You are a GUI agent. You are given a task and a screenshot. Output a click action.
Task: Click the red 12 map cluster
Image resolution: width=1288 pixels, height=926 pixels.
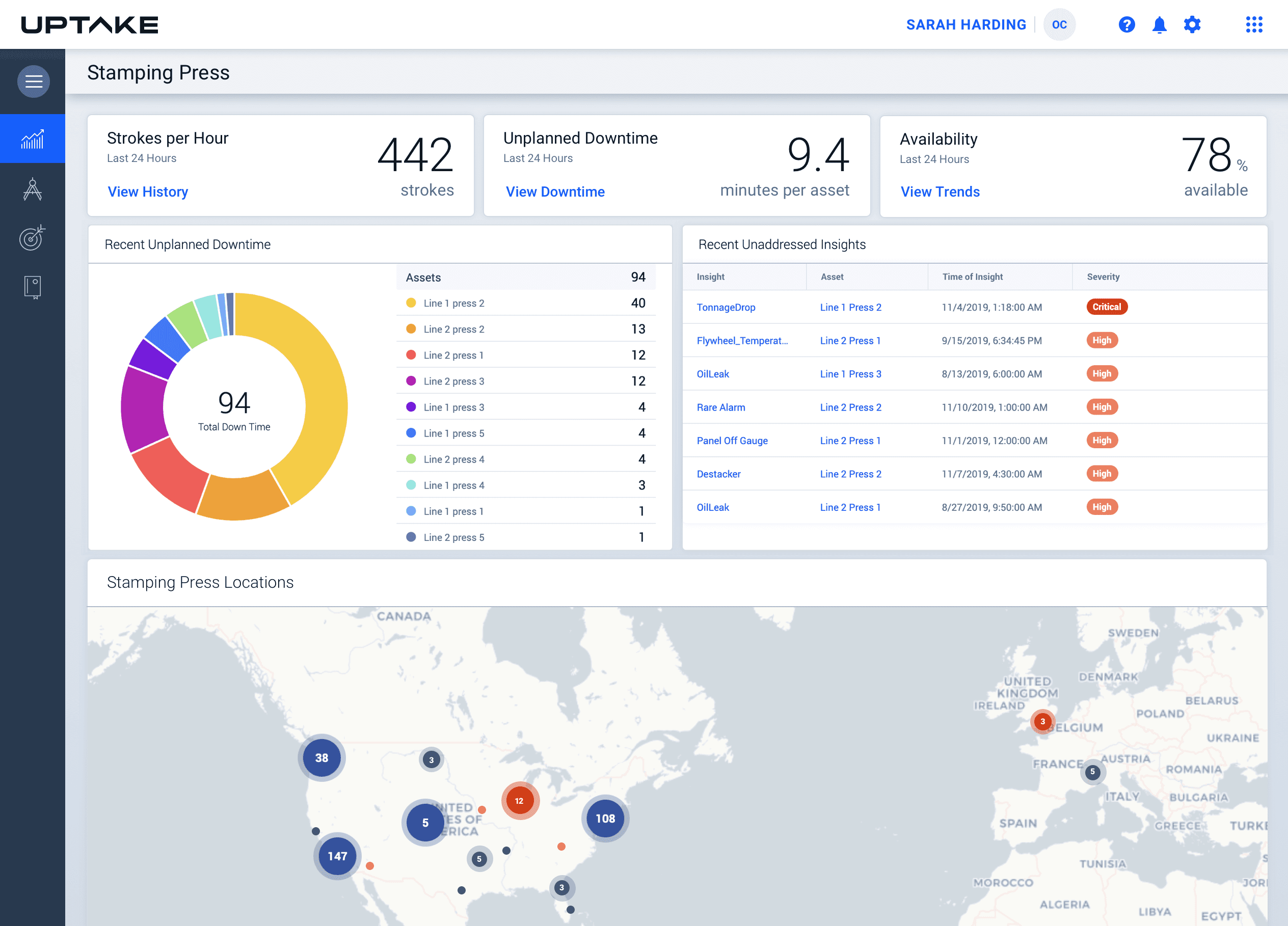[x=519, y=801]
